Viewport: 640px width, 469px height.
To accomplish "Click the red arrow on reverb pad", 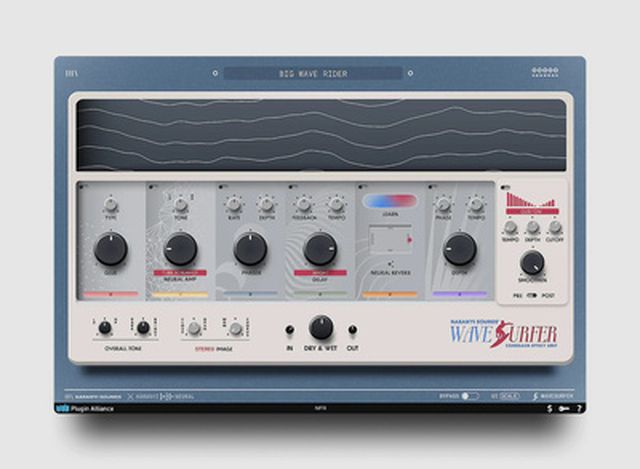I will click(x=409, y=240).
